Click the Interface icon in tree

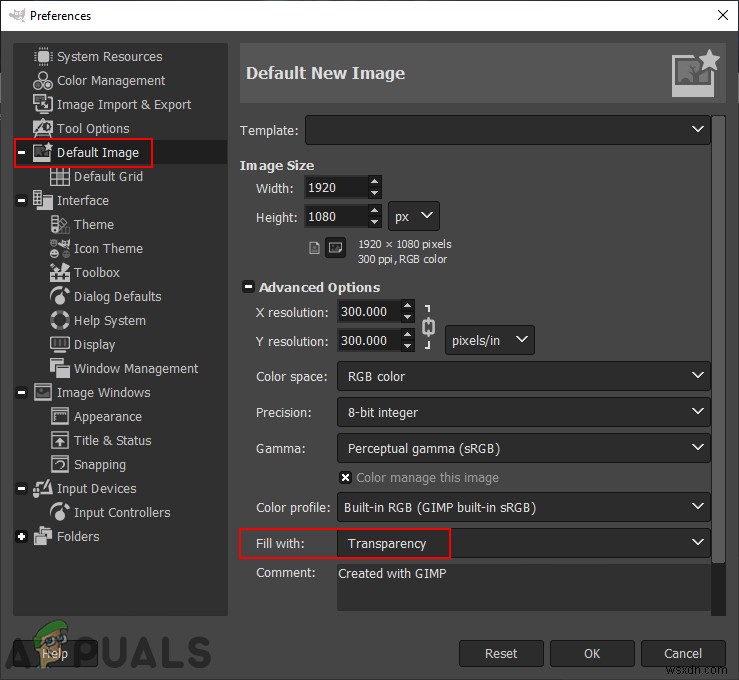click(x=43, y=200)
